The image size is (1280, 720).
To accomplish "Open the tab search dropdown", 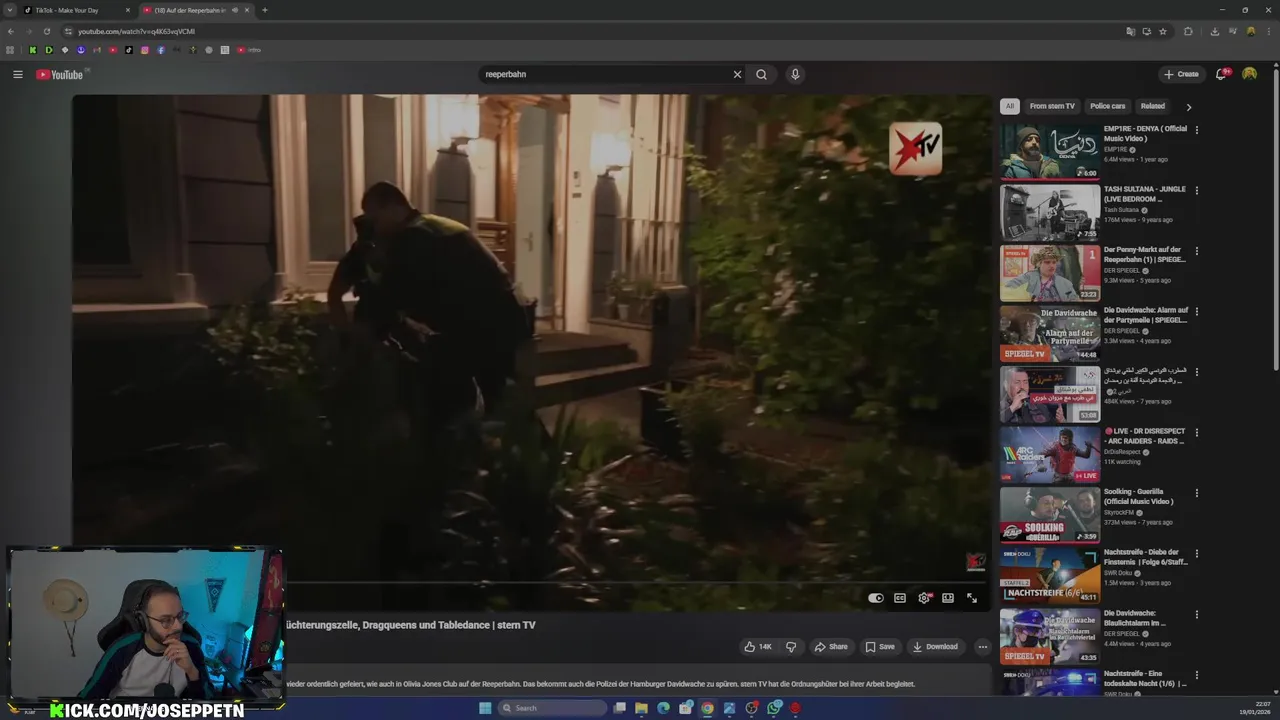I will [10, 10].
